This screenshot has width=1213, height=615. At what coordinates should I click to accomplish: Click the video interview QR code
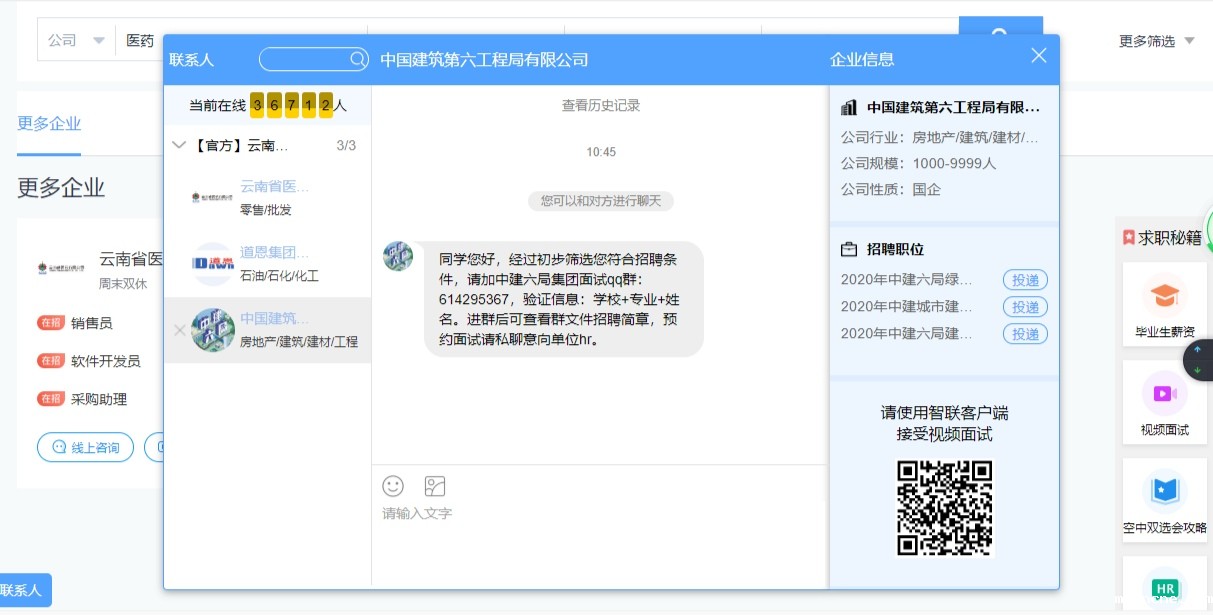pyautogui.click(x=944, y=507)
